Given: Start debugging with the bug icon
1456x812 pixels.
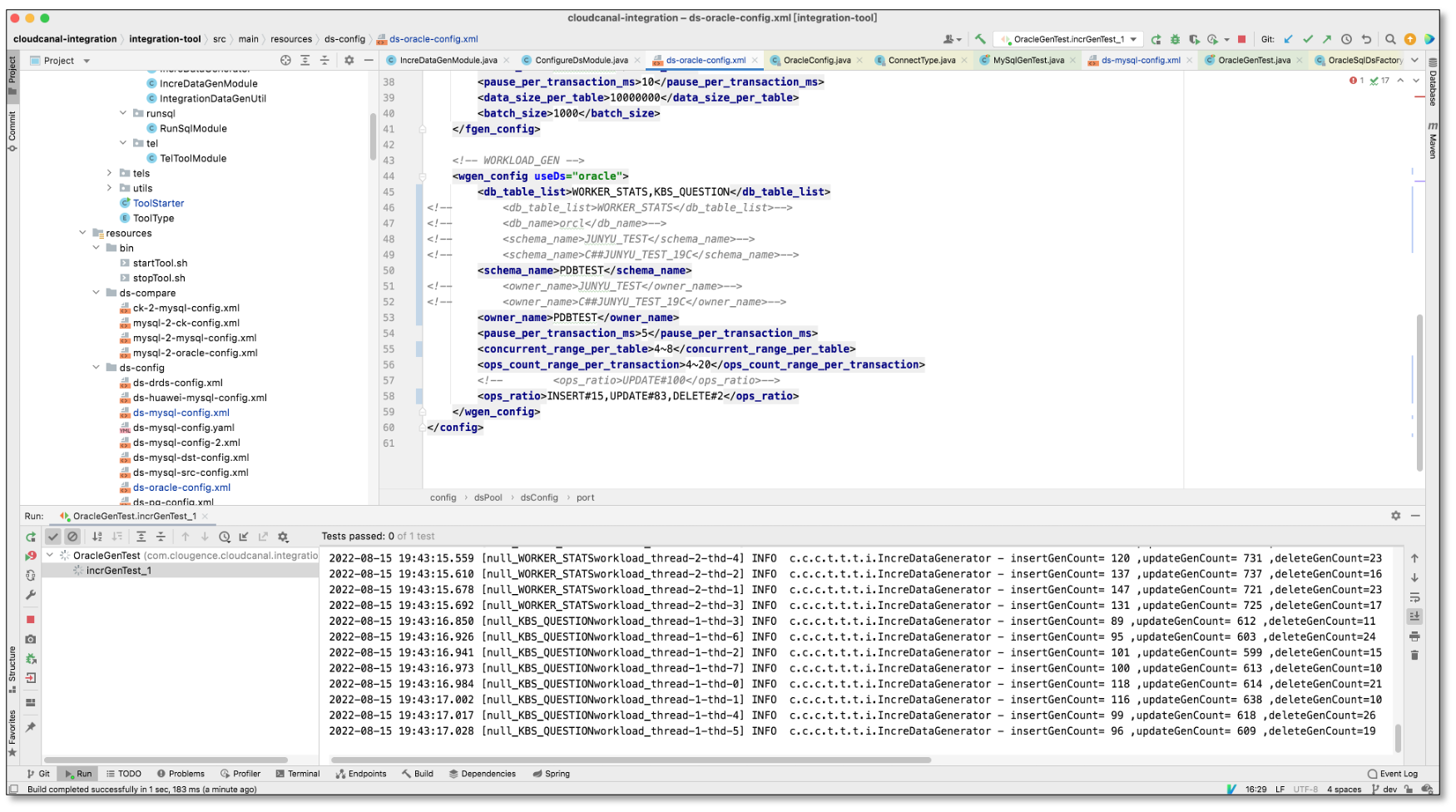Looking at the screenshot, I should point(1174,39).
